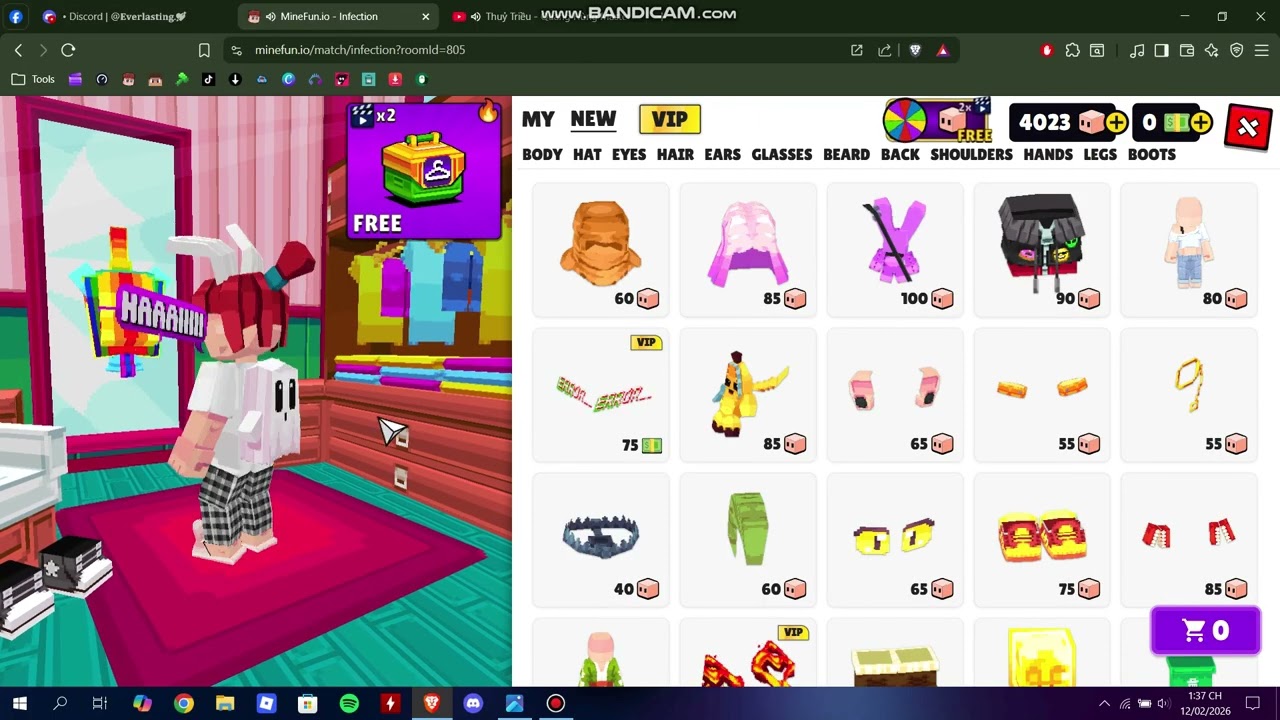This screenshot has height=720, width=1280.
Task: Select the BEARD category
Action: point(846,154)
